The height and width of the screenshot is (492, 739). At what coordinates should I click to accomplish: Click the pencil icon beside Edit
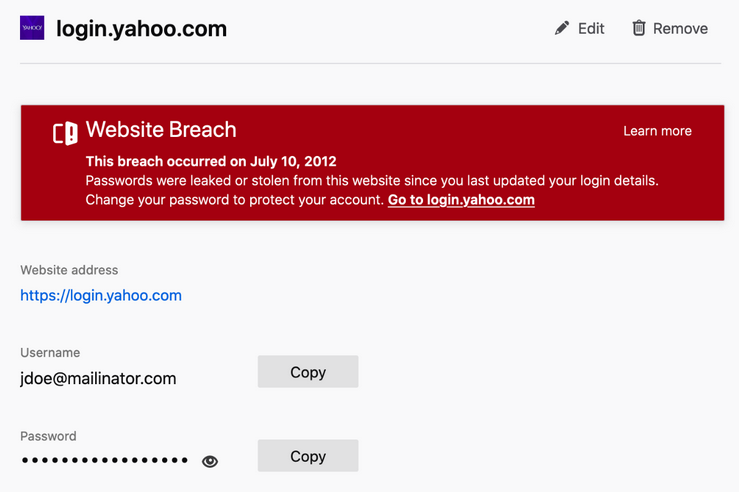click(x=562, y=28)
